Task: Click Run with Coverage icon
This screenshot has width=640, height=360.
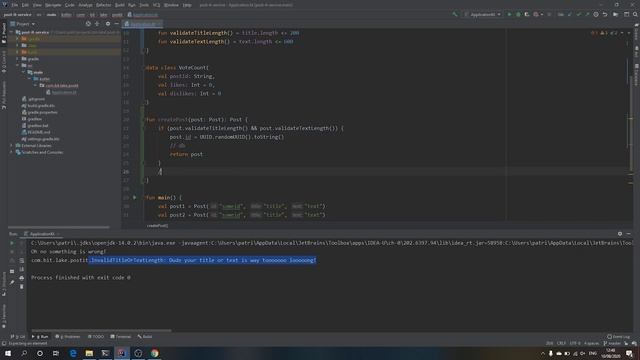Action: (x=527, y=14)
